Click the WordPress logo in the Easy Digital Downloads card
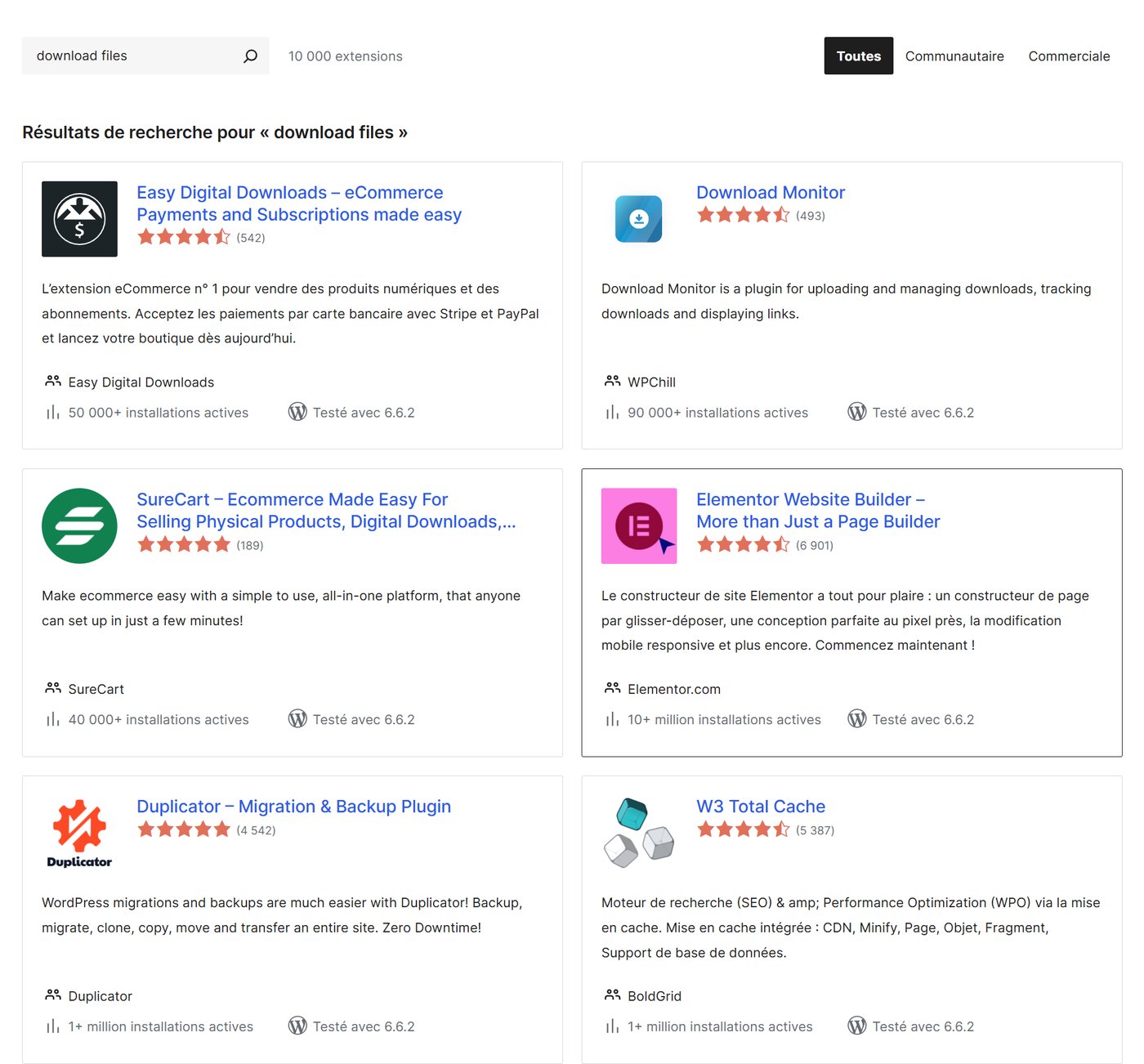Screen dimensions: 1144x1064 point(297,412)
